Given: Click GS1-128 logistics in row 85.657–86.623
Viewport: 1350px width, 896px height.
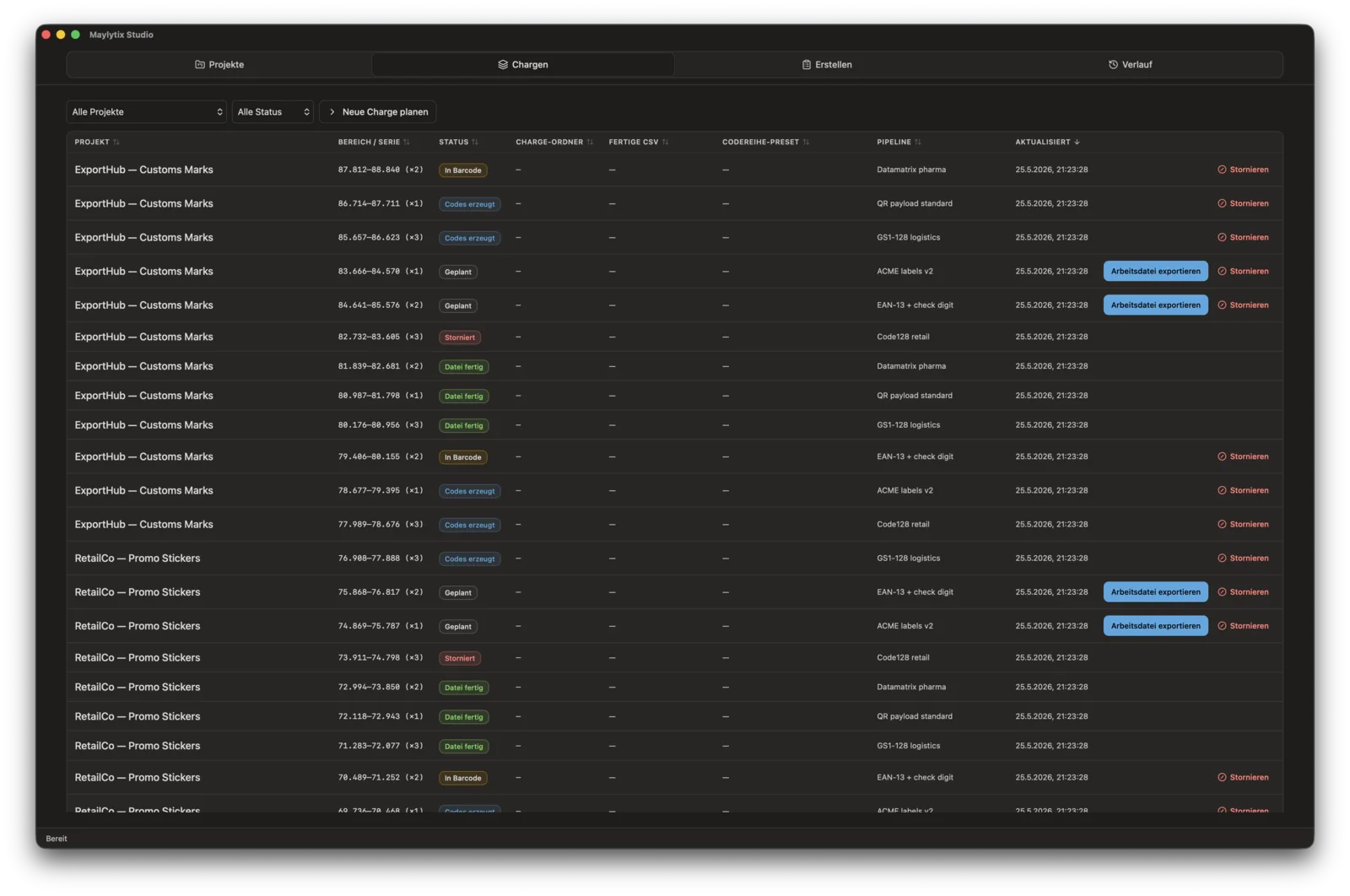Looking at the screenshot, I should 908,237.
